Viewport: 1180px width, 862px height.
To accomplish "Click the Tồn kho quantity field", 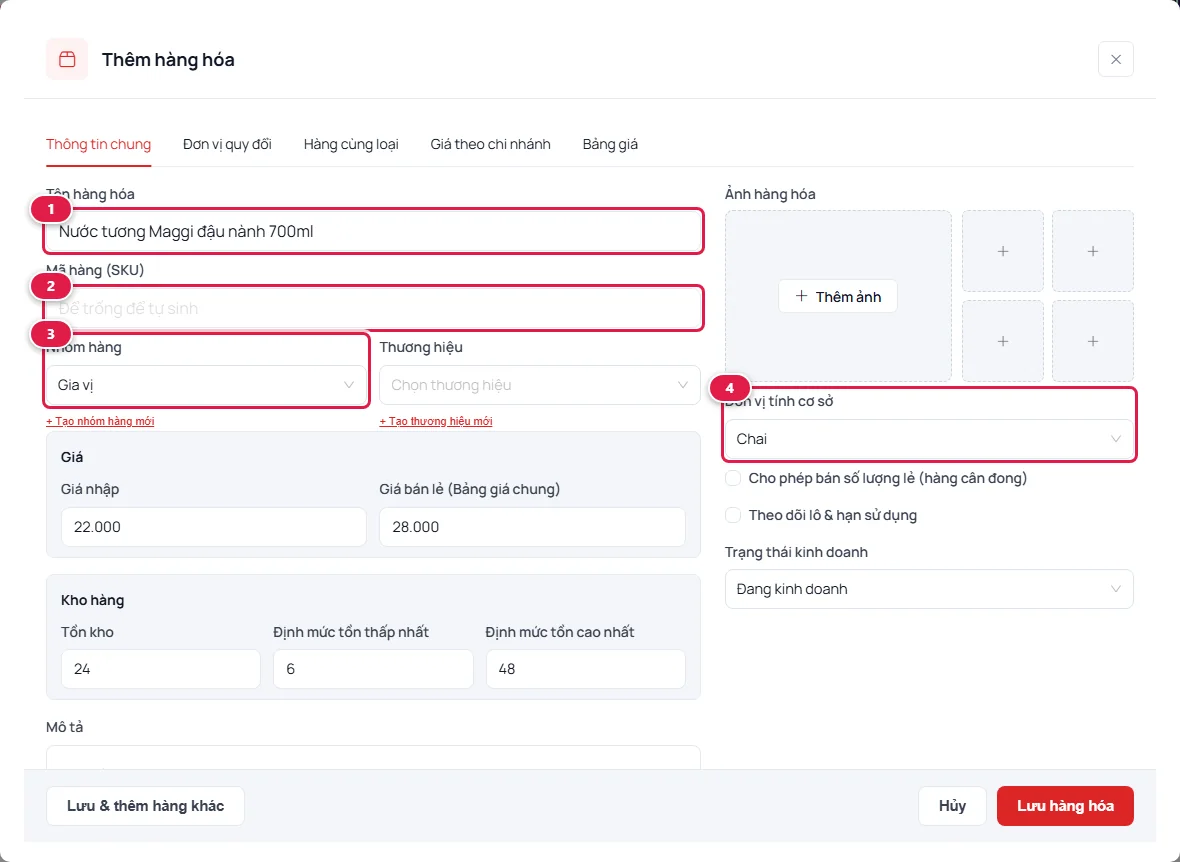I will (160, 669).
